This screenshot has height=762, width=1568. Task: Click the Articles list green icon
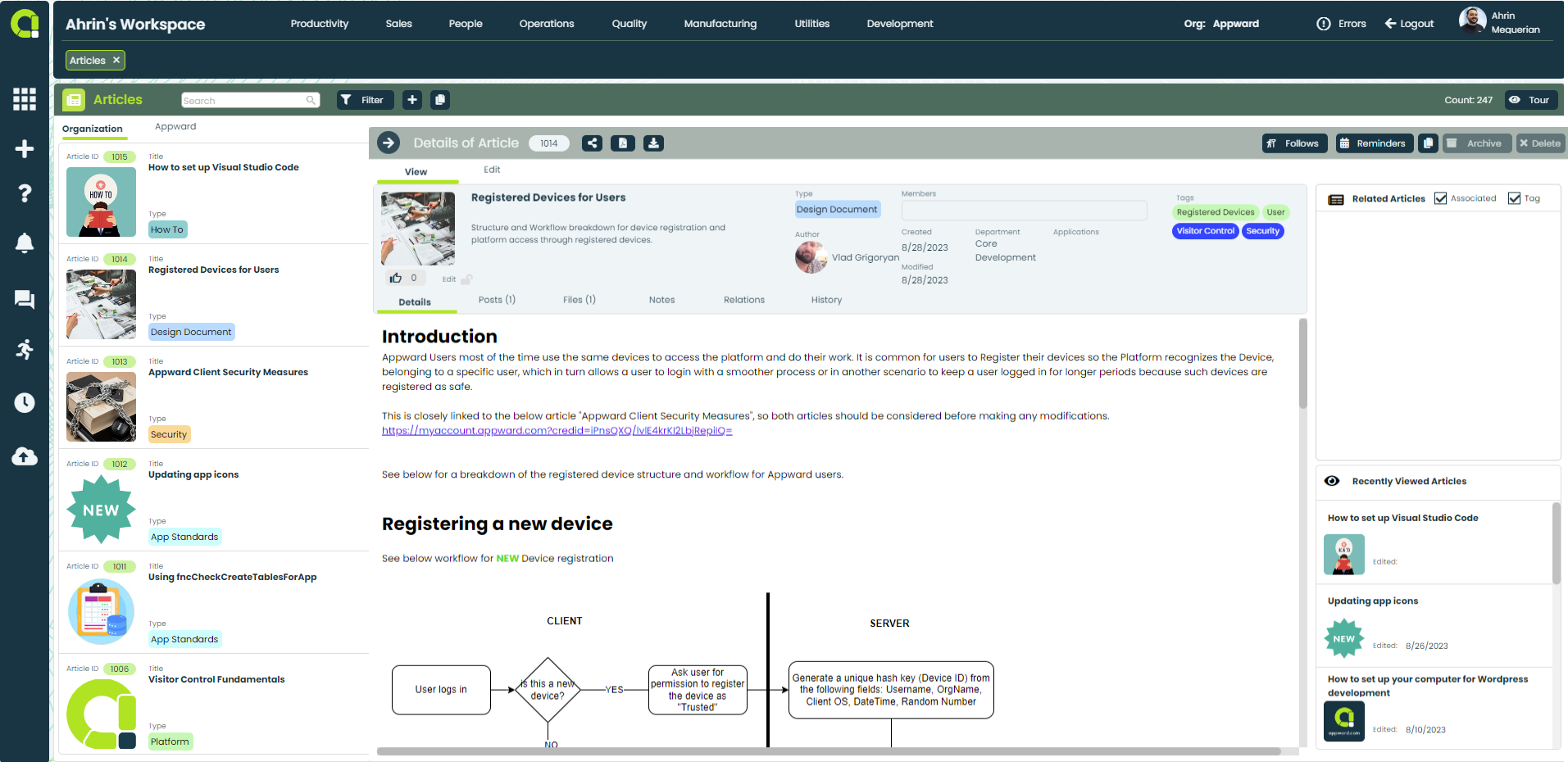74,100
